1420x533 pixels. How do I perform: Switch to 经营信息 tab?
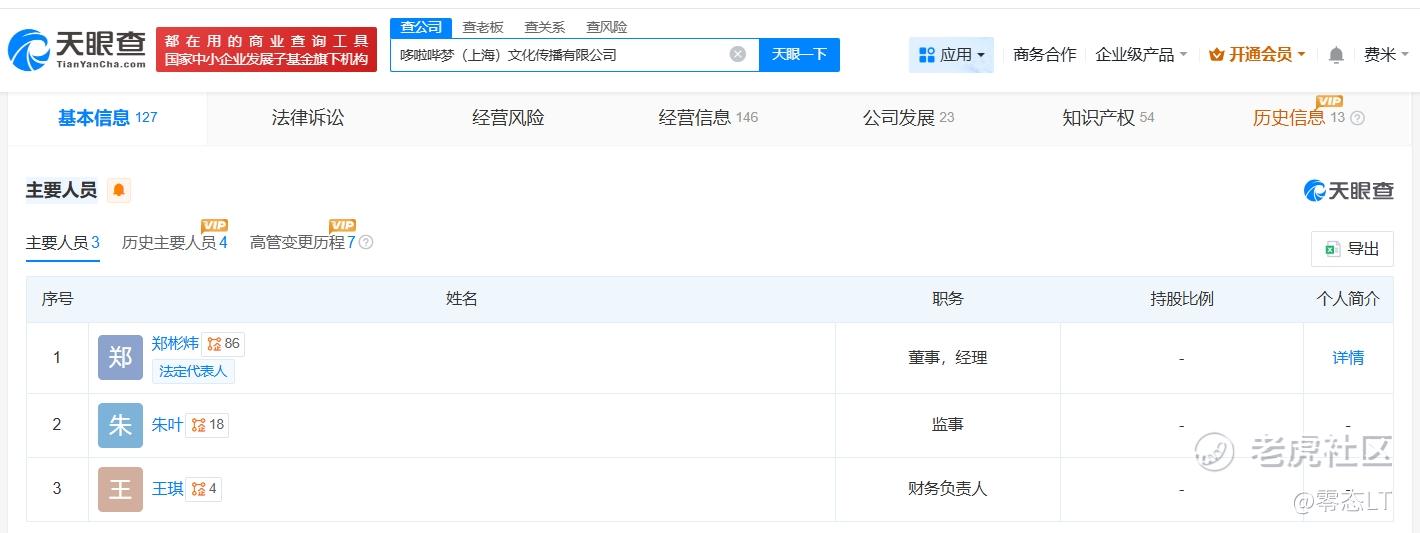pos(708,118)
